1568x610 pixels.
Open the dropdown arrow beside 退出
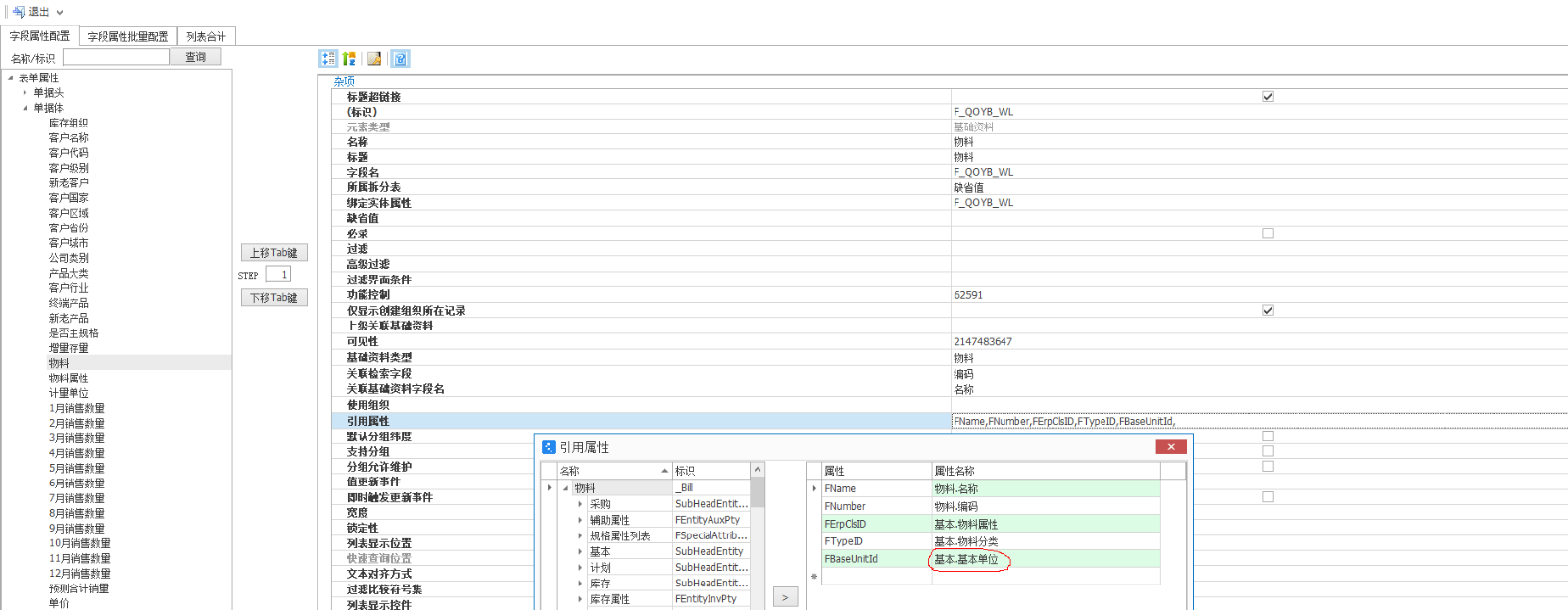(60, 13)
